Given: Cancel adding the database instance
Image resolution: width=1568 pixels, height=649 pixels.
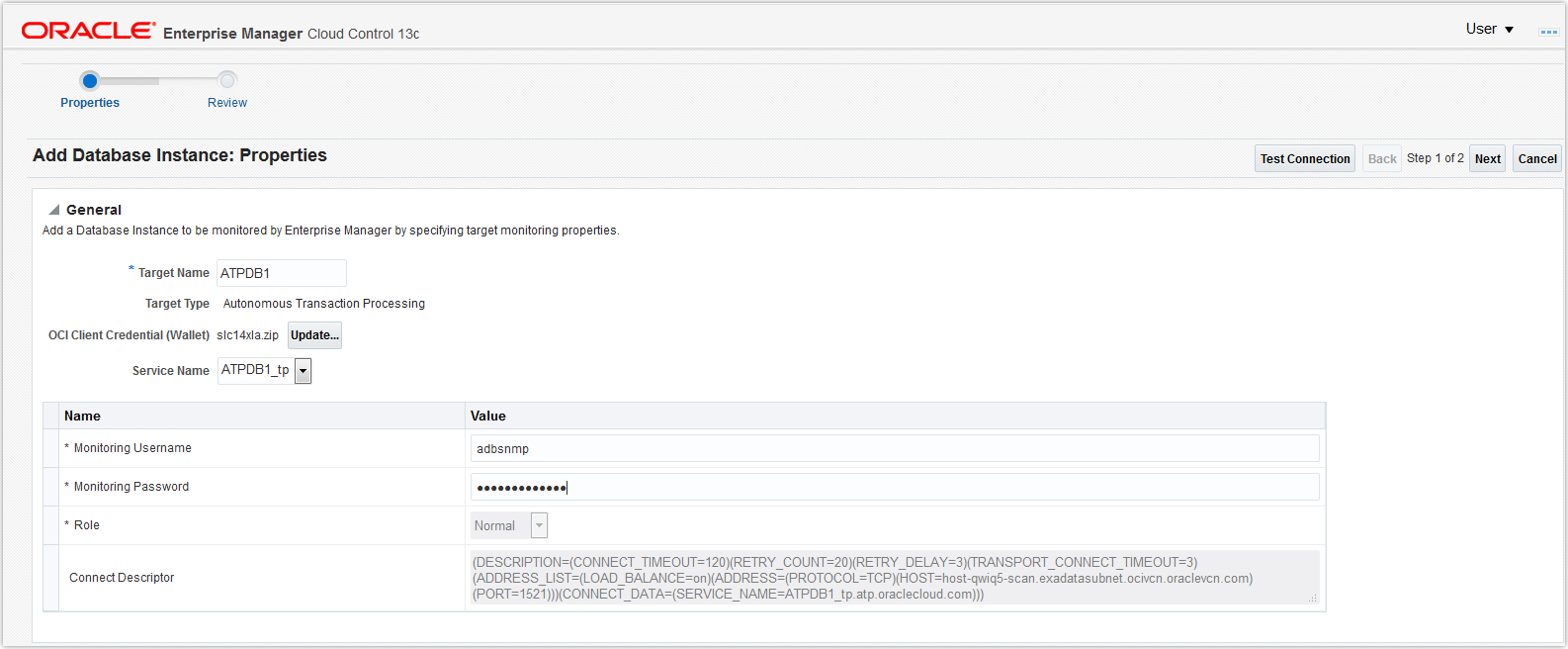Looking at the screenshot, I should (x=1537, y=158).
